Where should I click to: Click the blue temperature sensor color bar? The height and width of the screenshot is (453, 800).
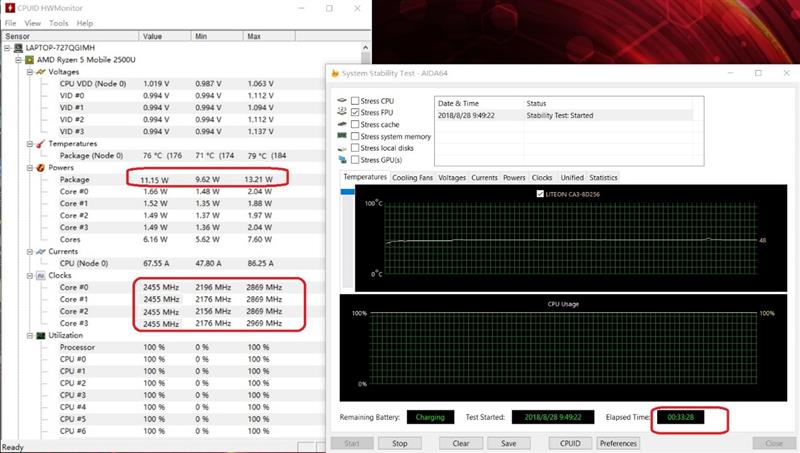point(347,192)
